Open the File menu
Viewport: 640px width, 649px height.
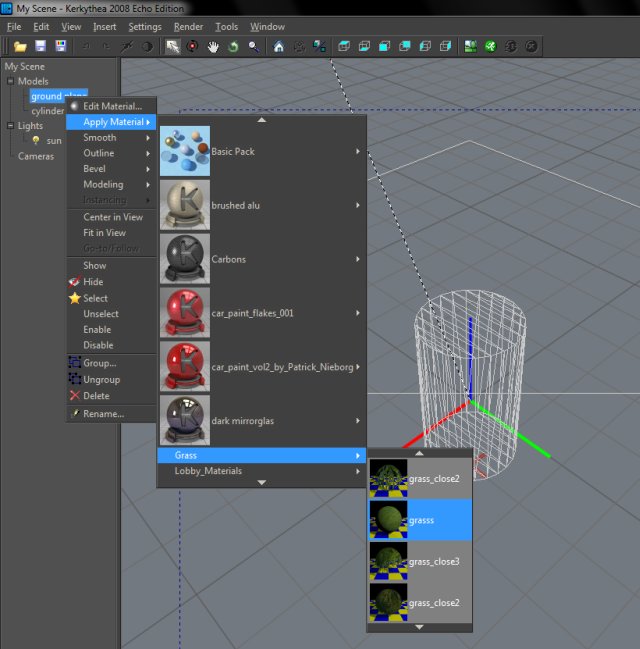tap(14, 27)
